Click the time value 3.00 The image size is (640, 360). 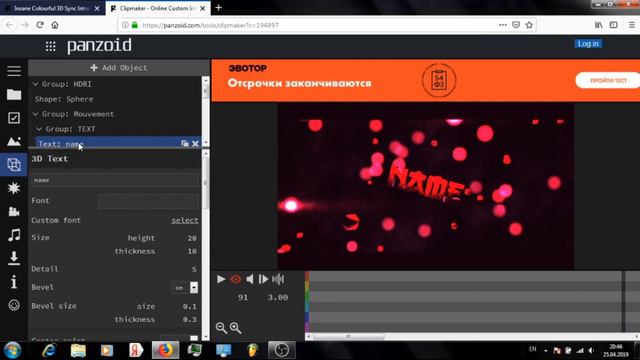278,297
